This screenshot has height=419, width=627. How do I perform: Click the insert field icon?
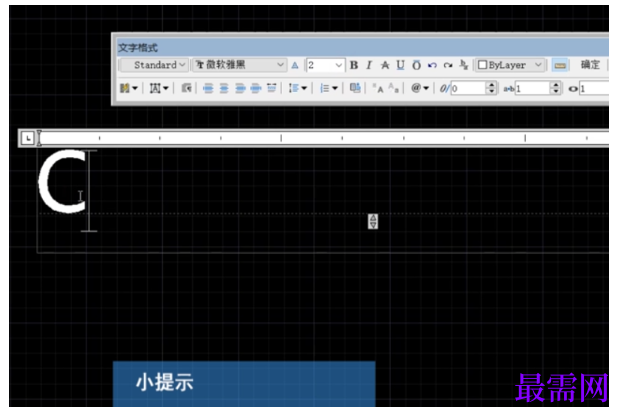coord(355,88)
